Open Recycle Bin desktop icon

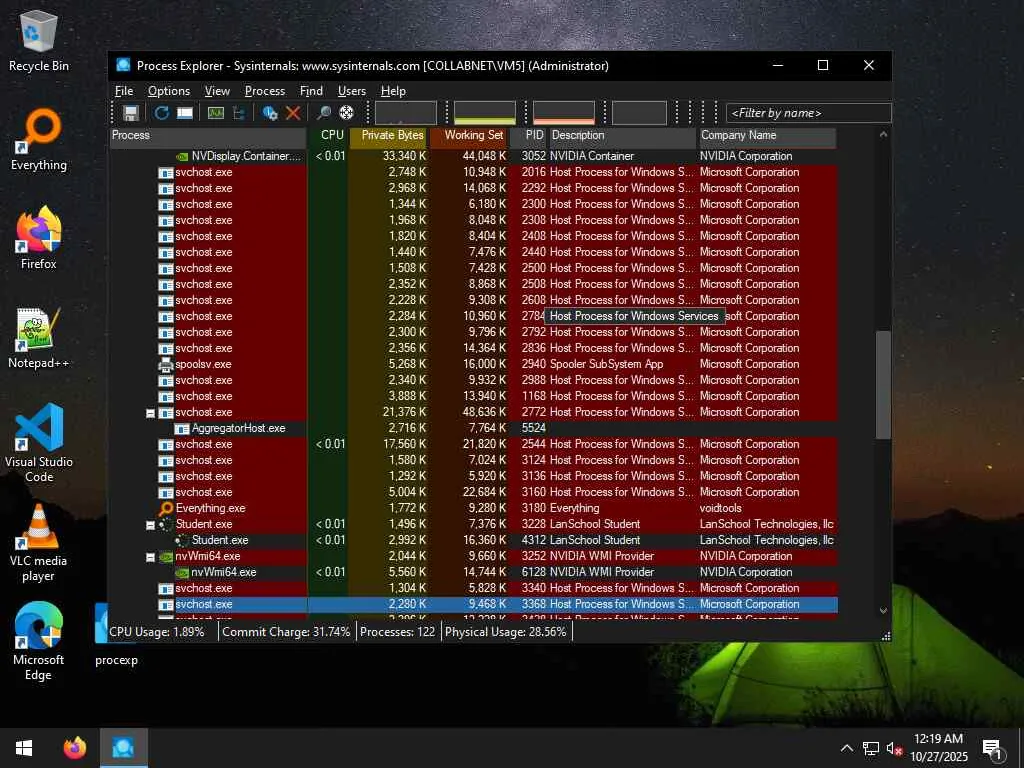pyautogui.click(x=39, y=42)
